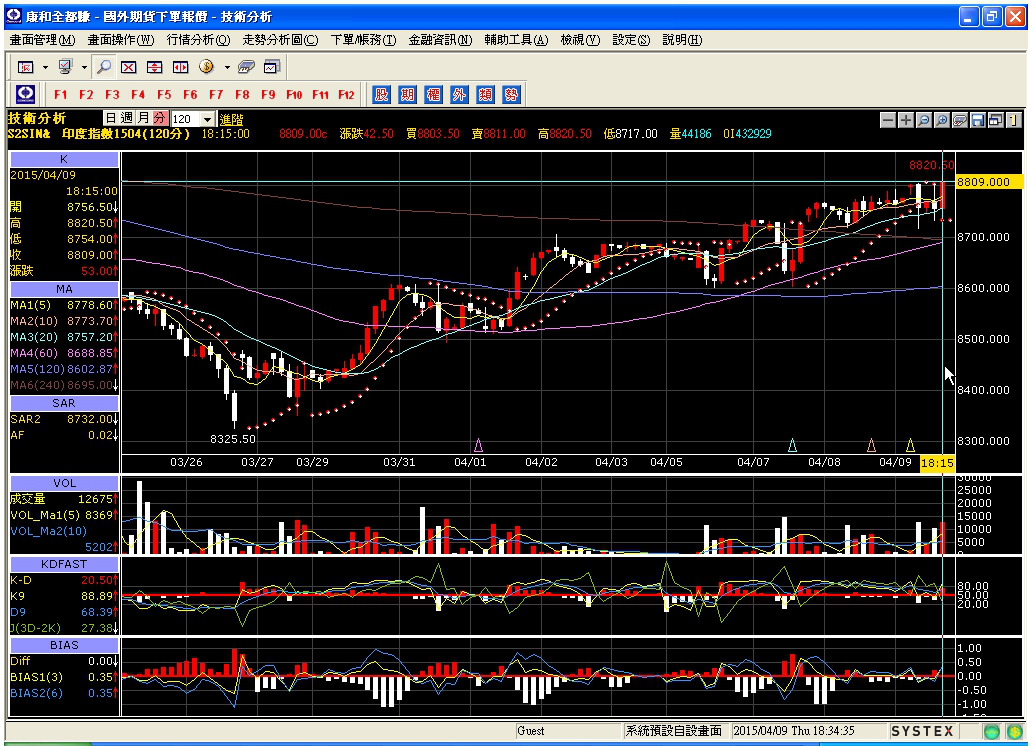Open the 走勢分析圖(C) menu
The image size is (1032, 746).
tap(280, 40)
